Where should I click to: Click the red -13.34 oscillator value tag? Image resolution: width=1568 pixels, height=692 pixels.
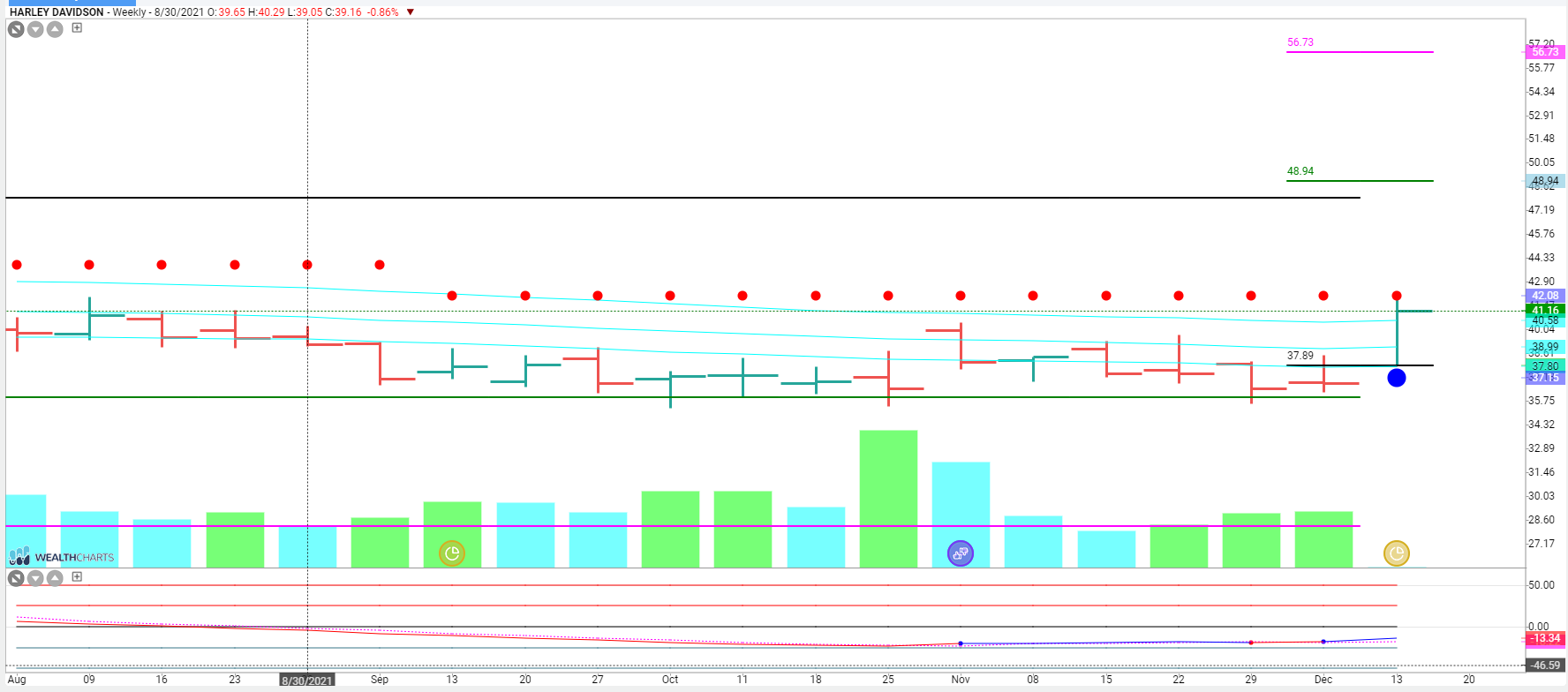pos(1545,638)
